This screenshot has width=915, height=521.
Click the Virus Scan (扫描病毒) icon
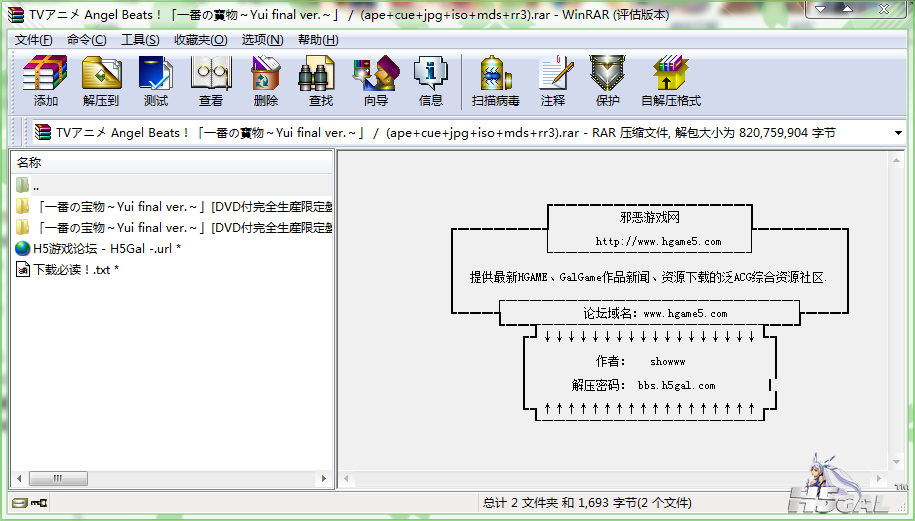pos(495,74)
